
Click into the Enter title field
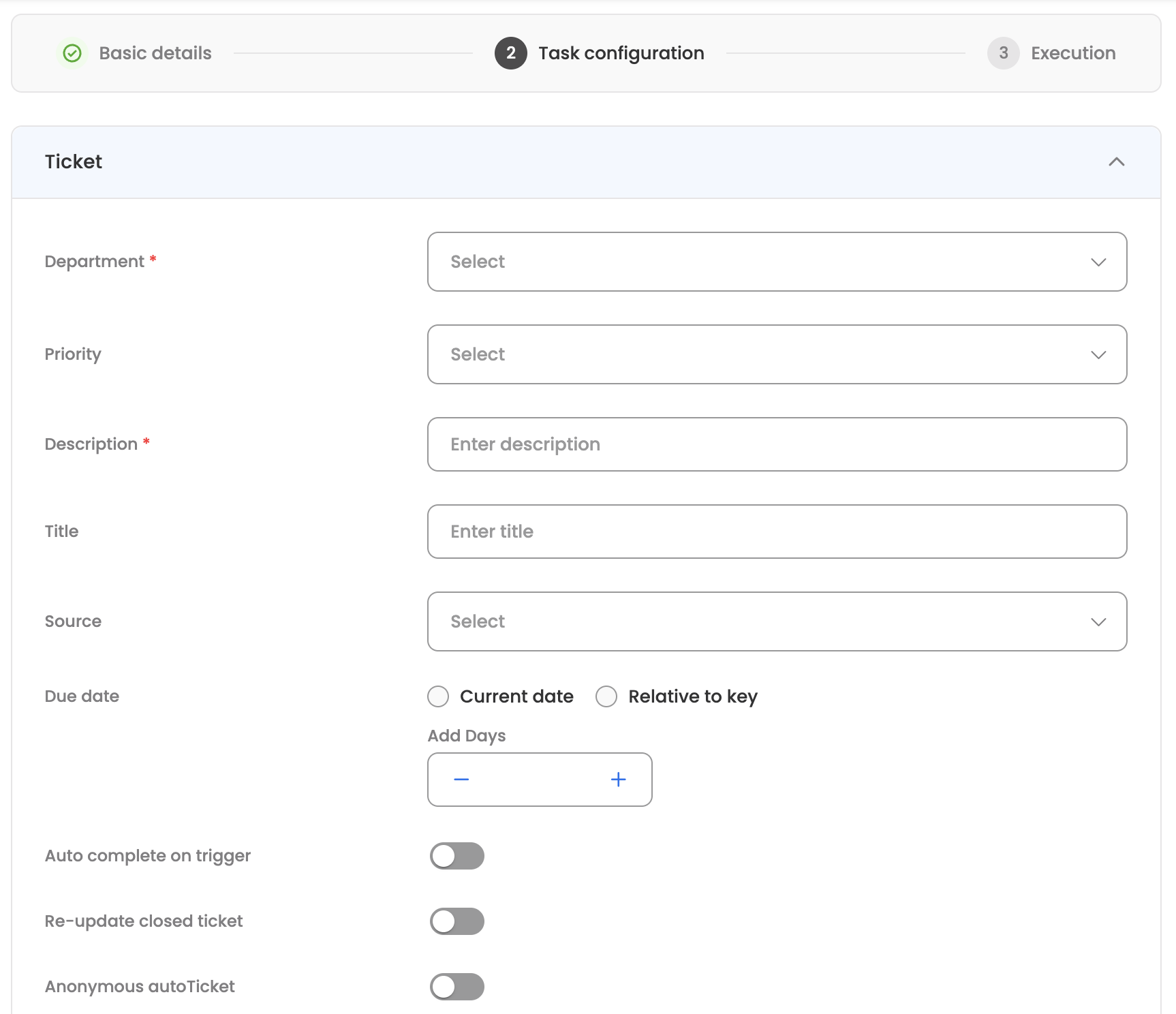[x=777, y=532]
